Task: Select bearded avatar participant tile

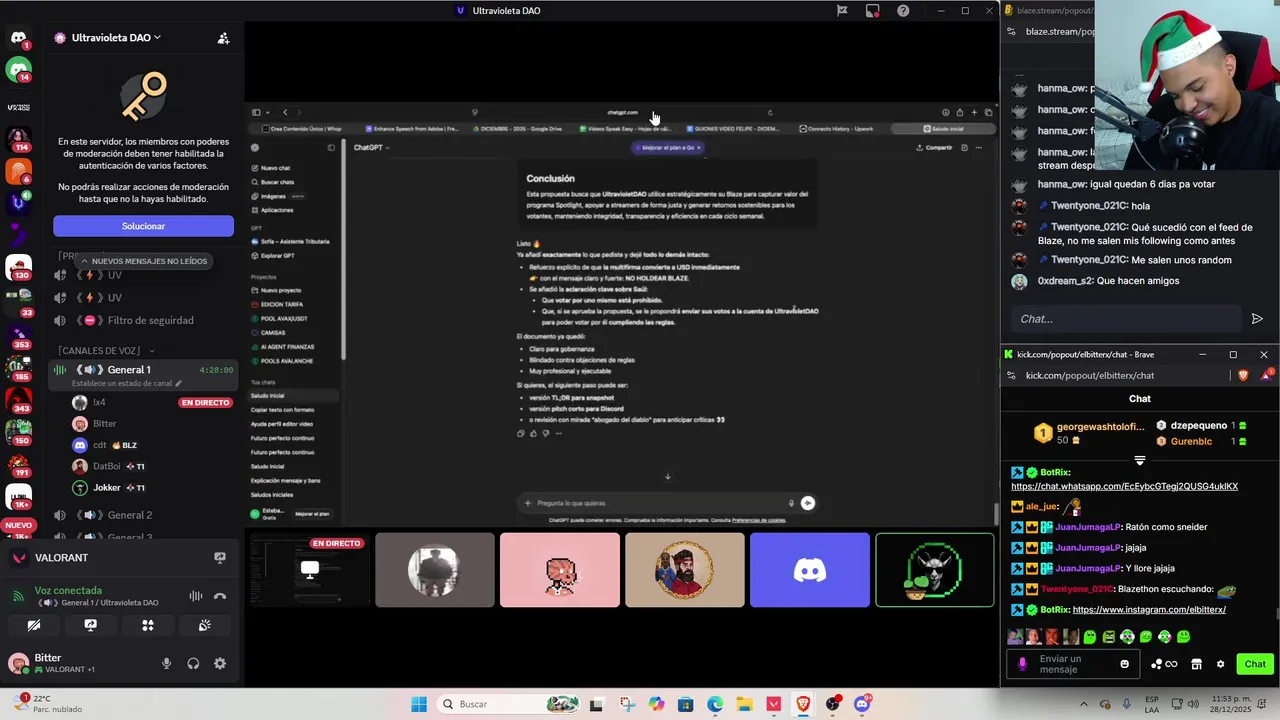Action: point(684,570)
